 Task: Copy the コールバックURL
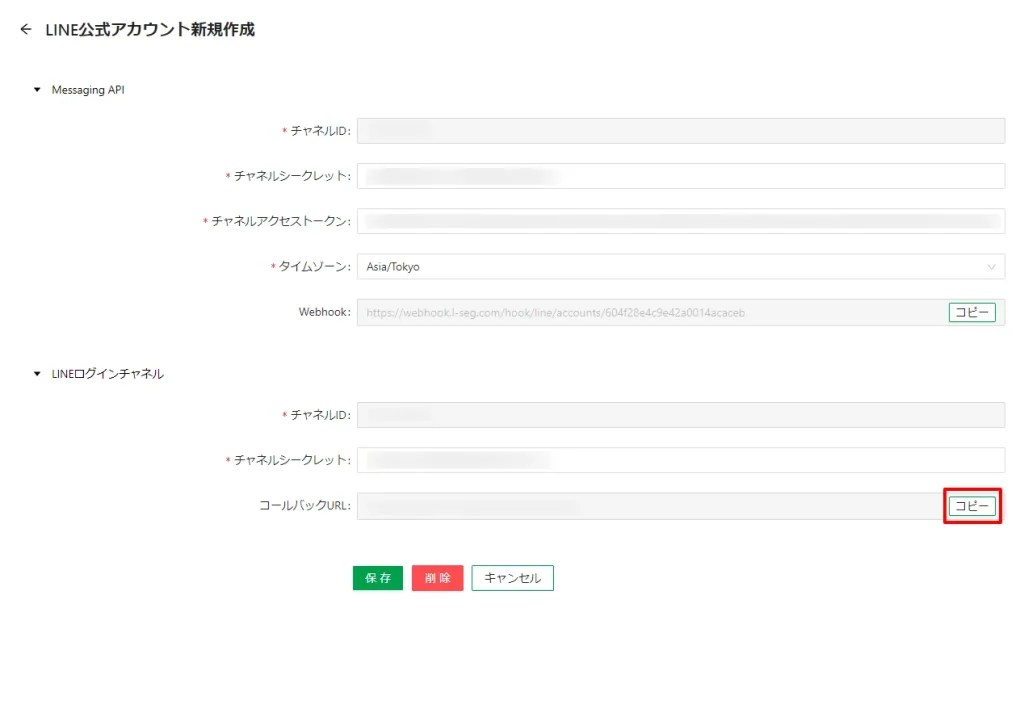972,505
